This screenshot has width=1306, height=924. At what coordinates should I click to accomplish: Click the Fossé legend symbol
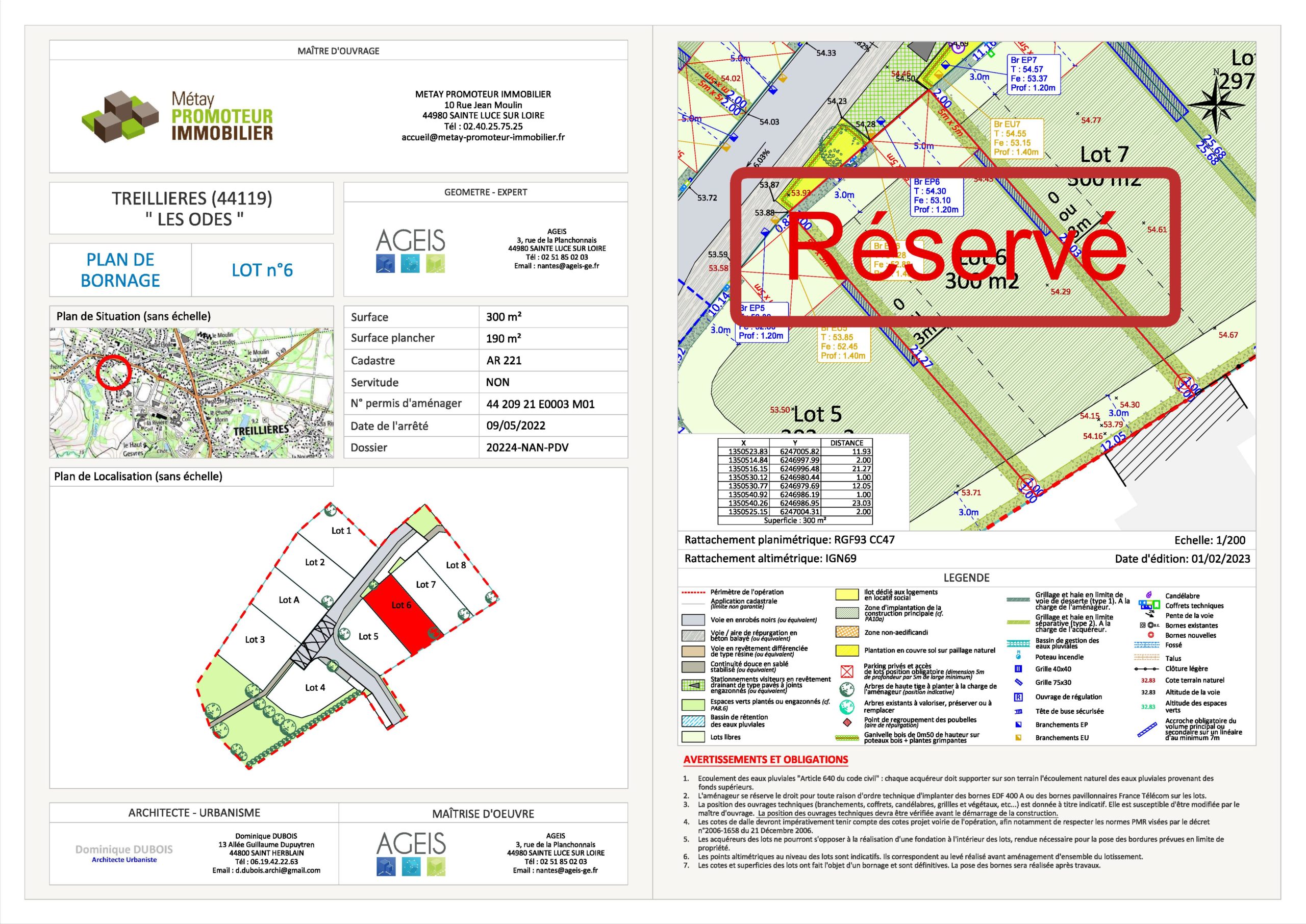click(x=1146, y=644)
